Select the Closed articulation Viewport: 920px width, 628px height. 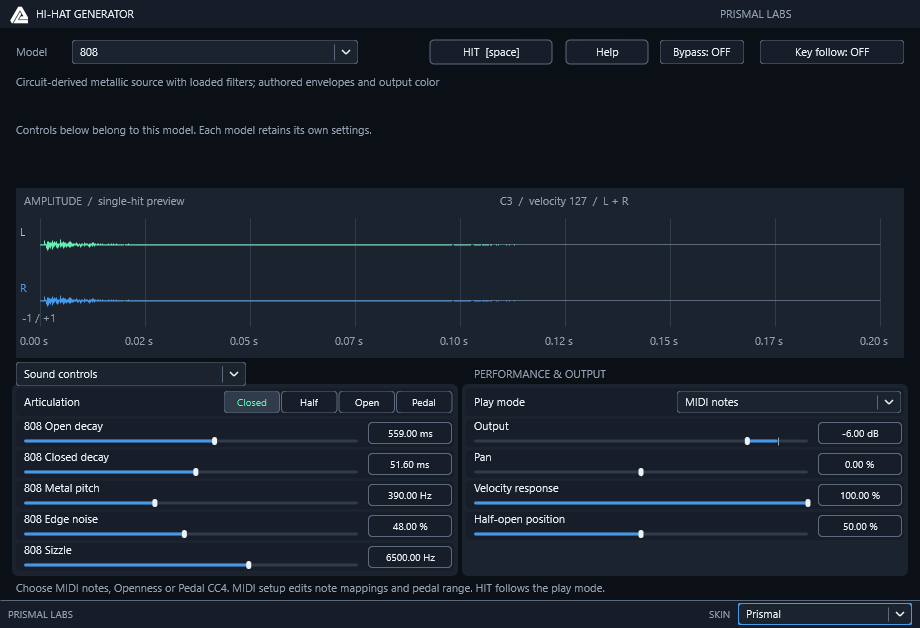(x=252, y=403)
